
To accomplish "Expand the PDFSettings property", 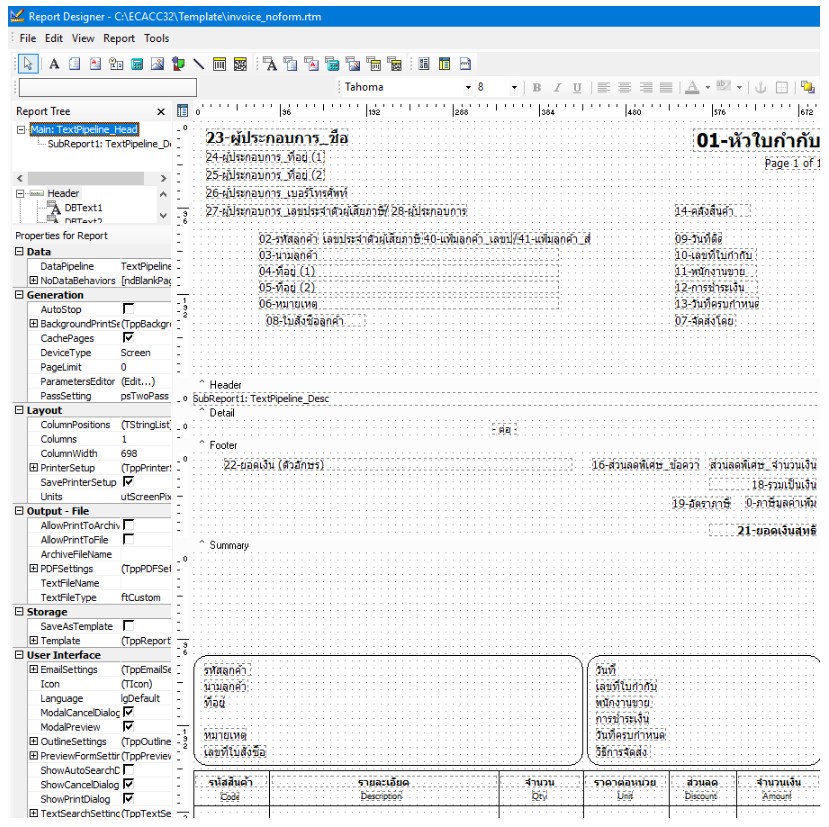I will click(x=33, y=568).
